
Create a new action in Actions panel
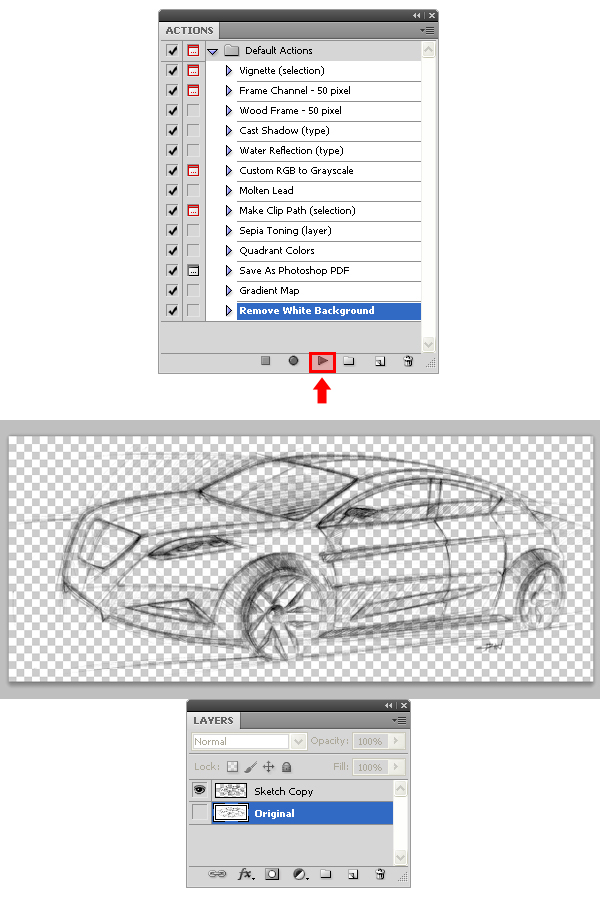(380, 361)
